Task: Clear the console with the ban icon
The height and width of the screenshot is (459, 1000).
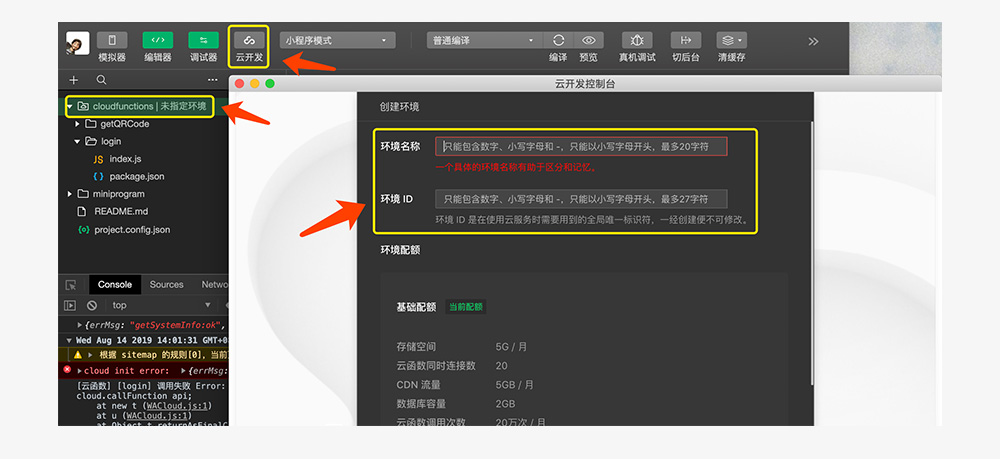Action: point(92,305)
